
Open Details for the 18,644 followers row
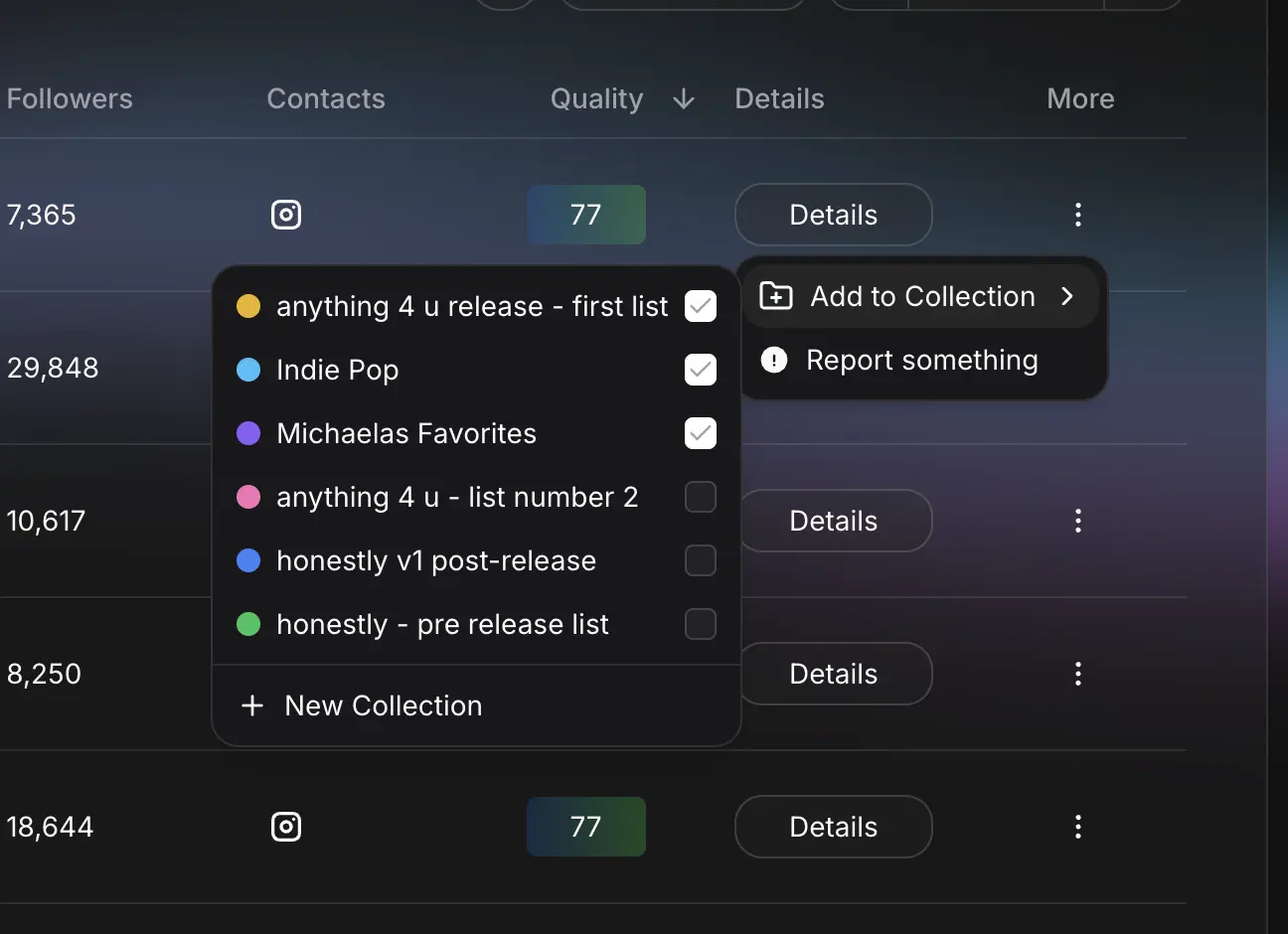tap(834, 827)
